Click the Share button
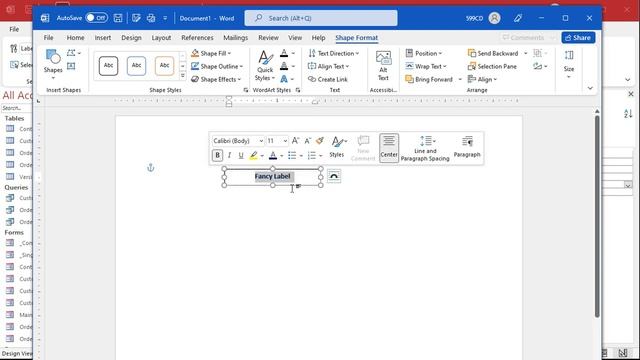This screenshot has height=360, width=640. [x=578, y=38]
